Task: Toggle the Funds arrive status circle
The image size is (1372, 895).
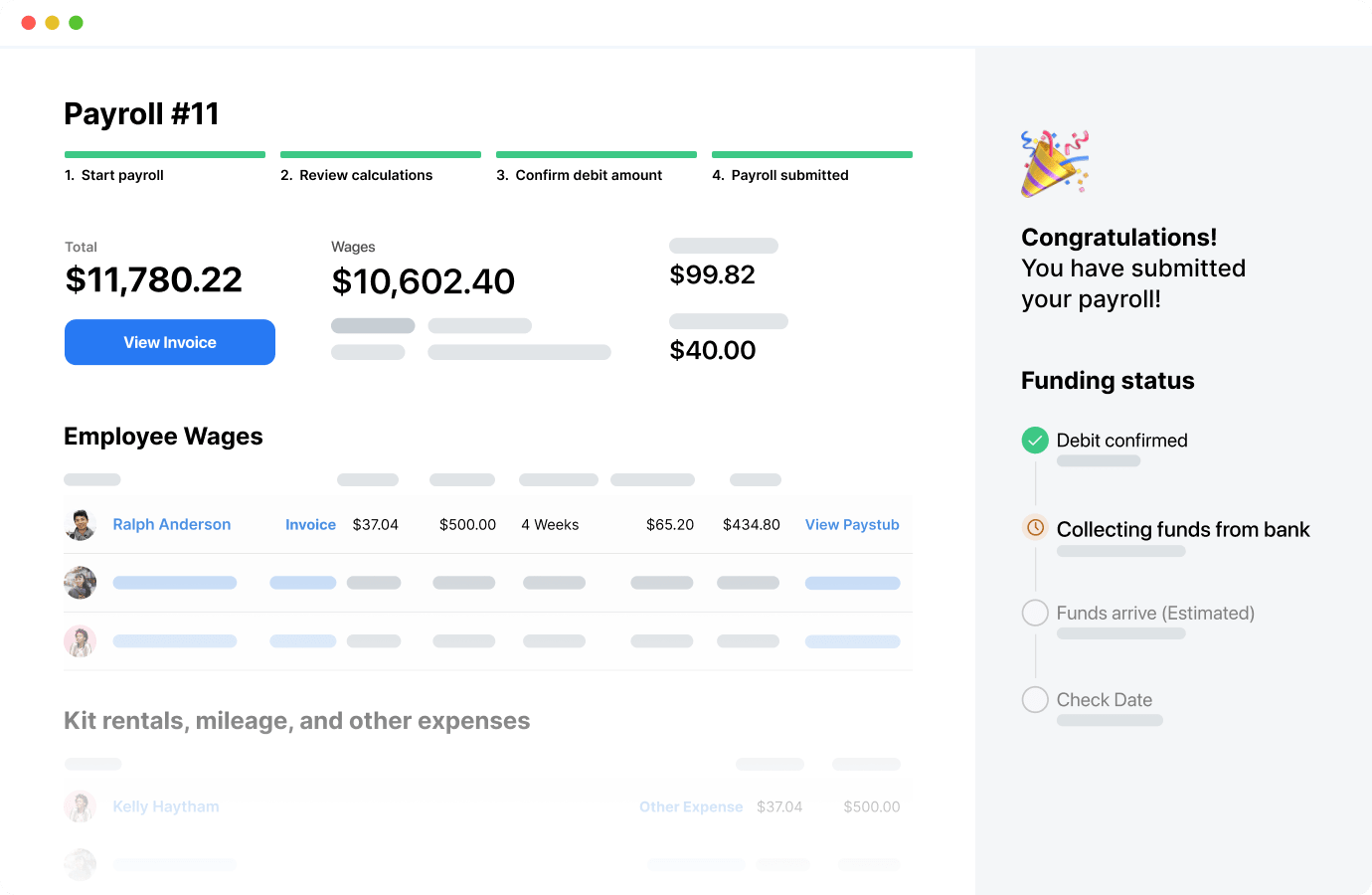Action: click(1035, 613)
